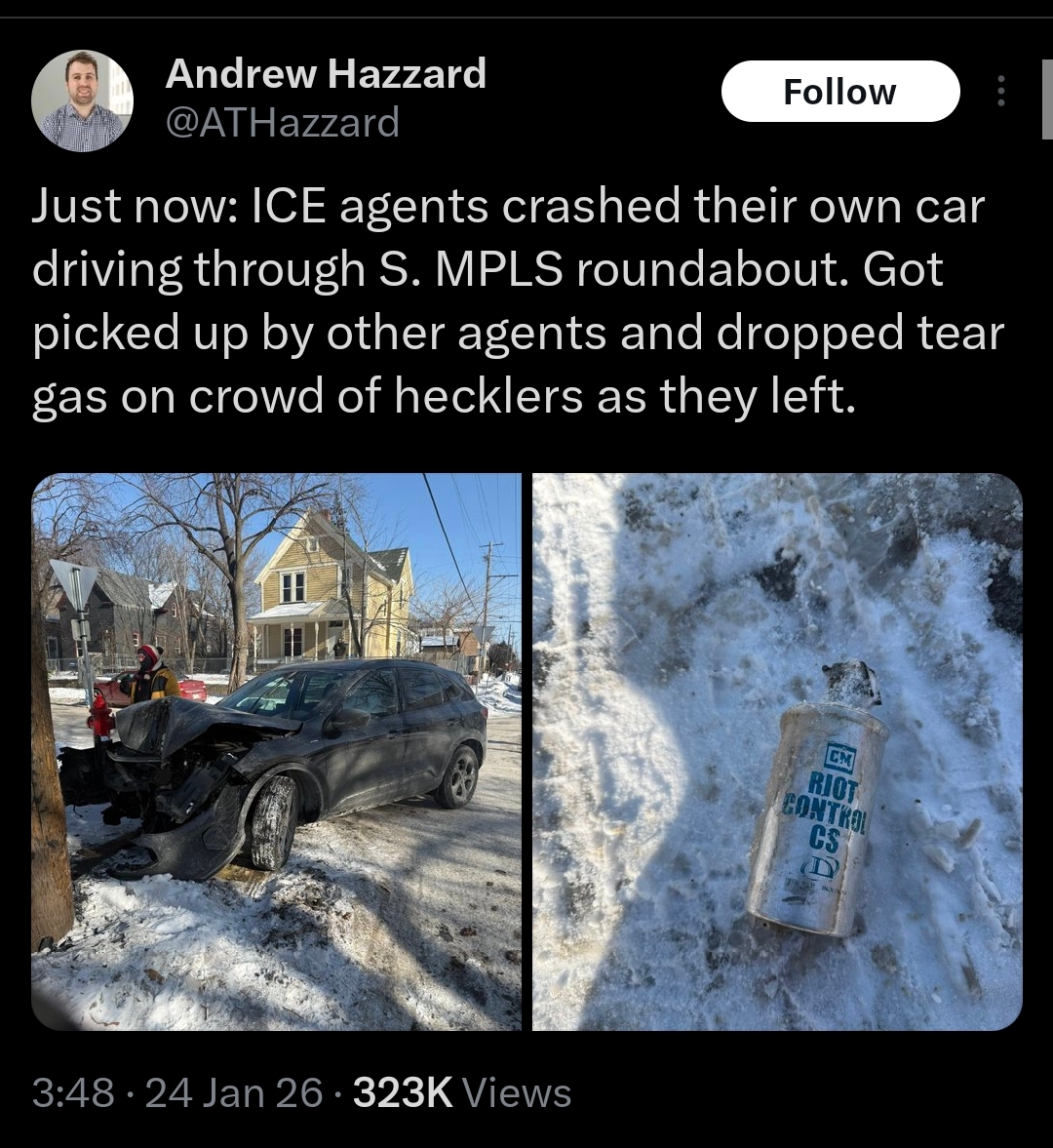1053x1148 pixels.
Task: Click the utility pole in the left photo
Action: [x=488, y=597]
